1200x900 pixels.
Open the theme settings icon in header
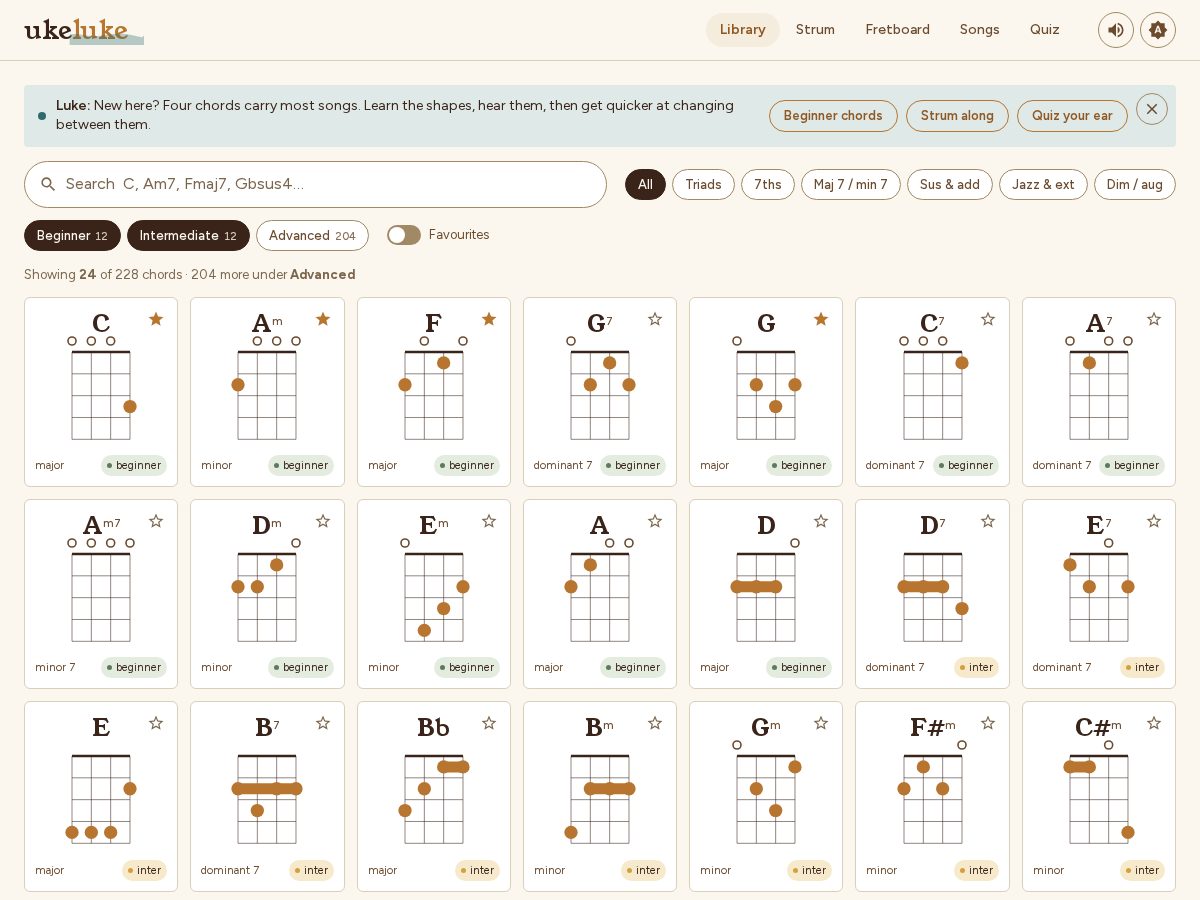[1158, 30]
